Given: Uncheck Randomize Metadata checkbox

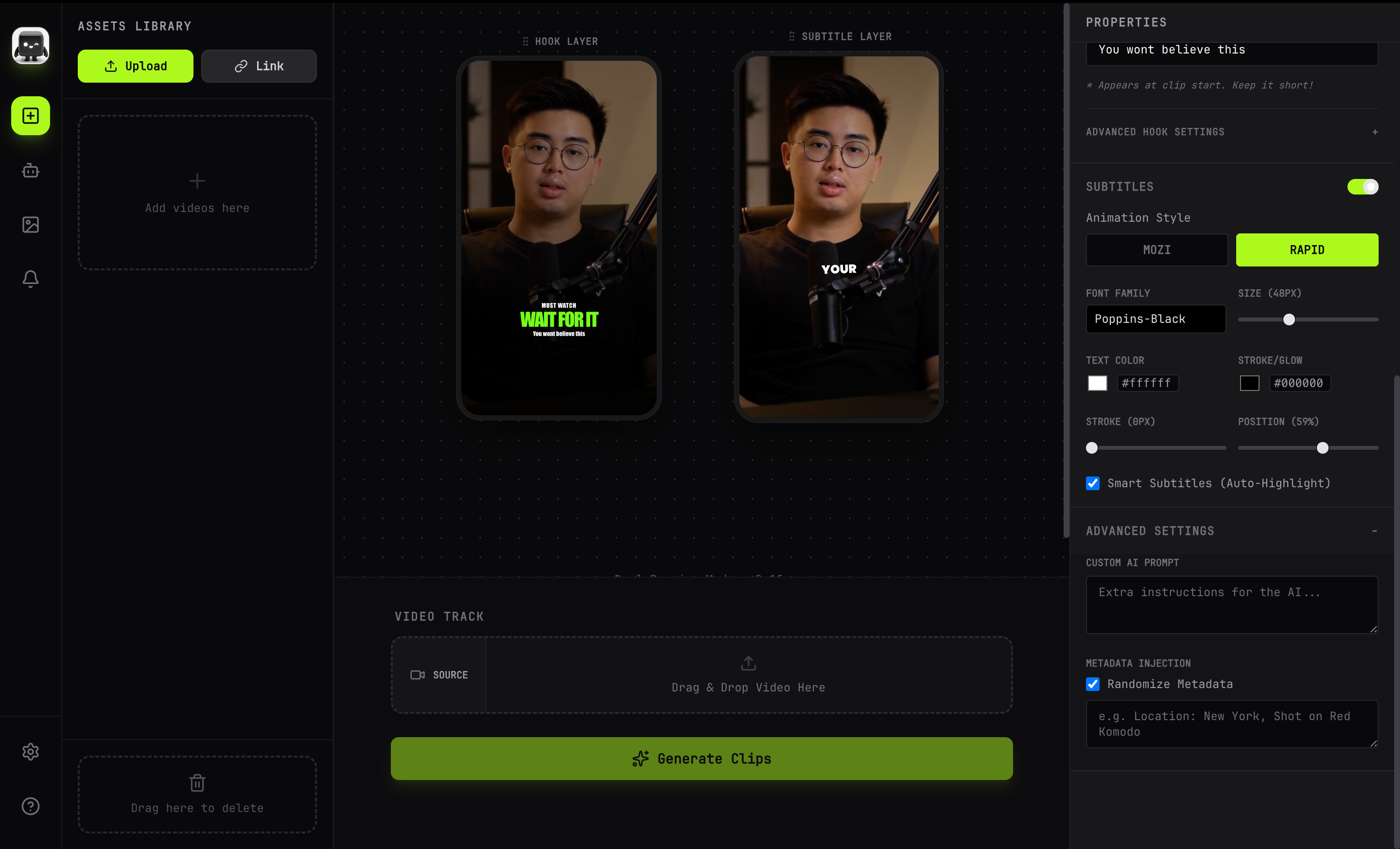Looking at the screenshot, I should [1093, 684].
